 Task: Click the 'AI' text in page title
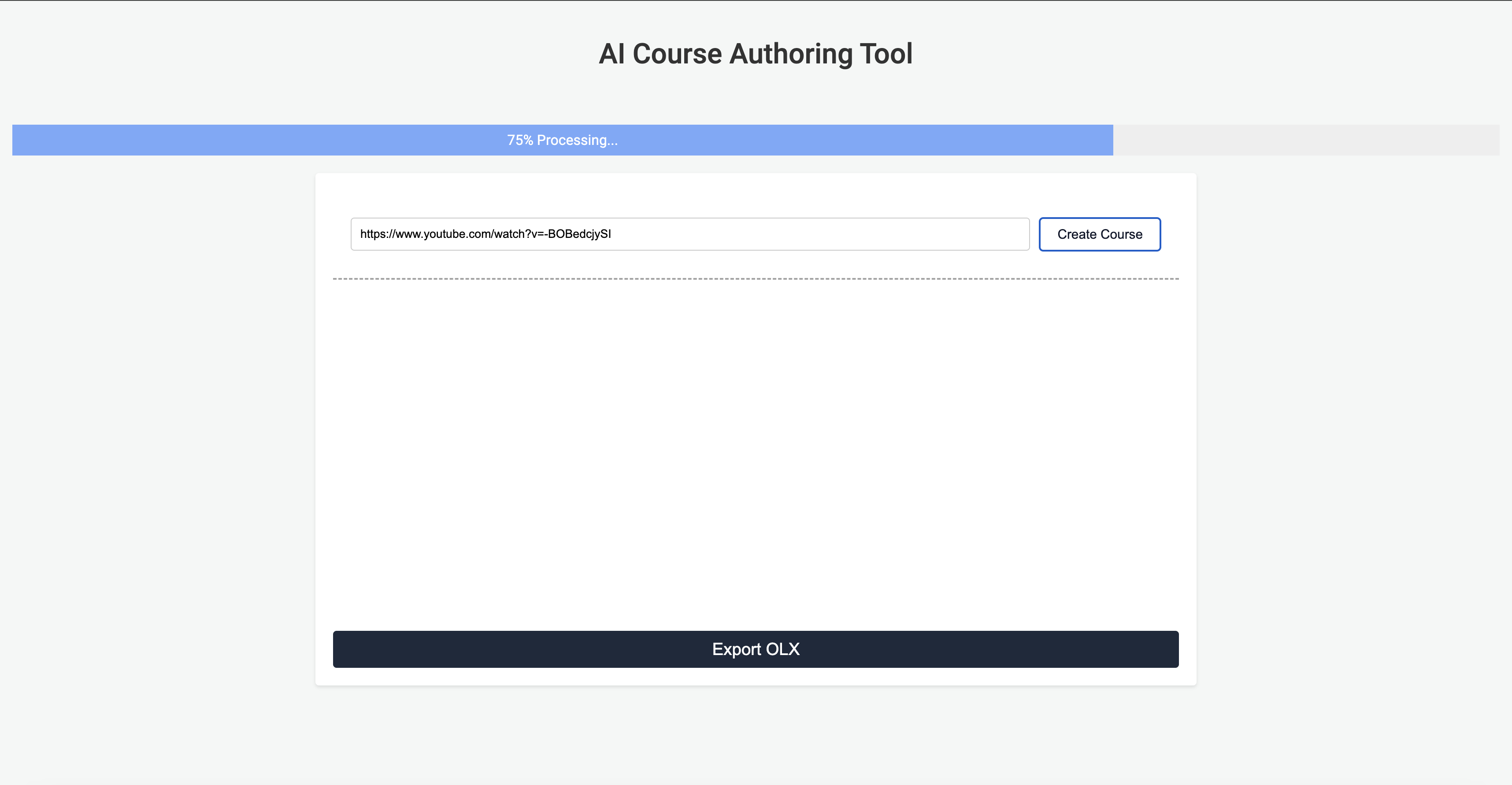tap(611, 54)
